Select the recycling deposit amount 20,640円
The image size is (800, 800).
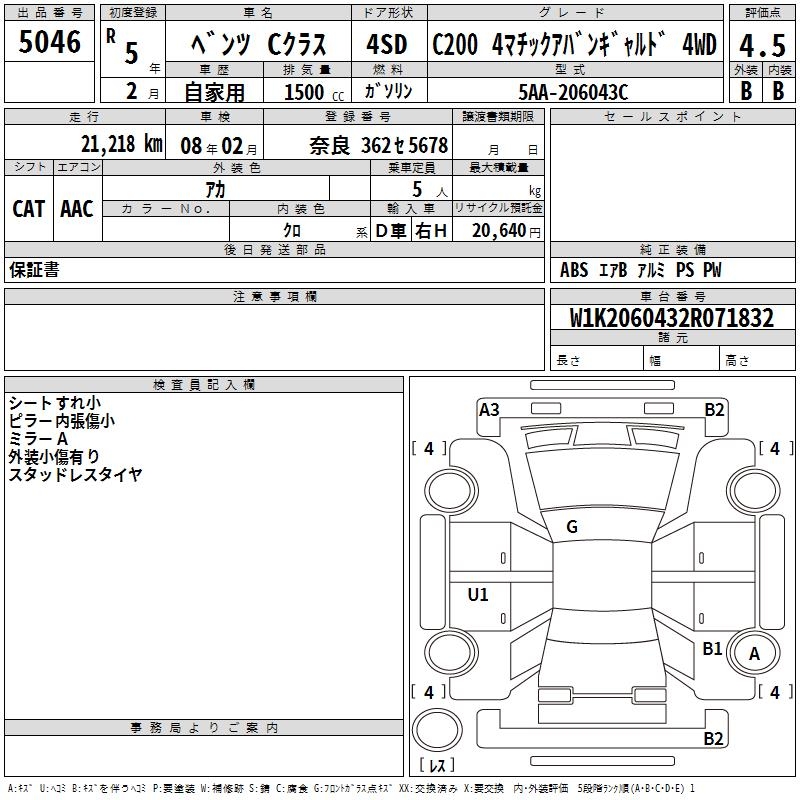[499, 231]
